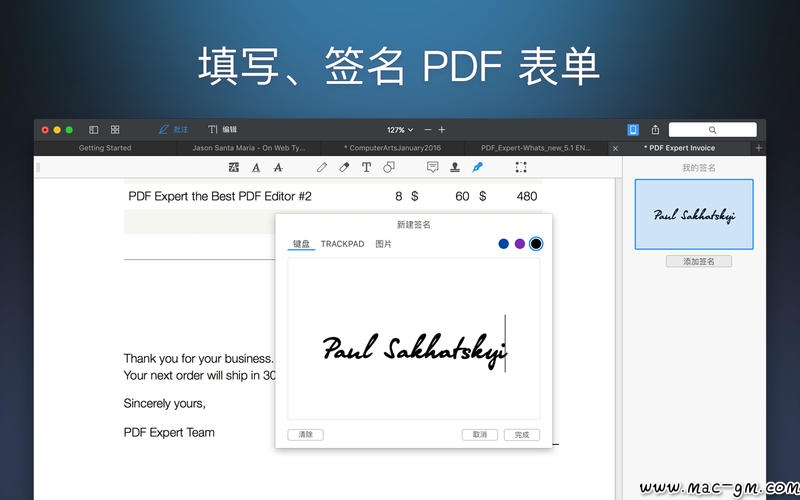Open the 127% zoom level dropdown
The height and width of the screenshot is (500, 800).
coord(399,130)
